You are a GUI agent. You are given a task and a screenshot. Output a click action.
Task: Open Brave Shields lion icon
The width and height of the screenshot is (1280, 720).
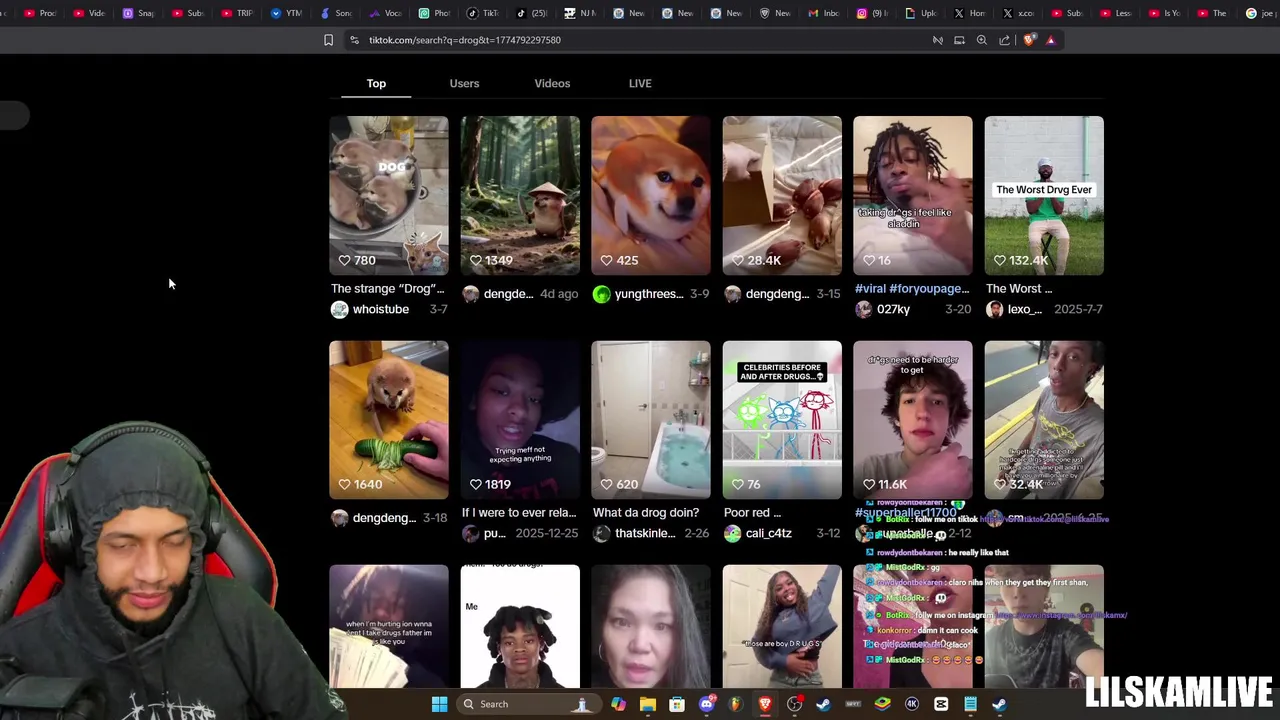pos(1029,40)
